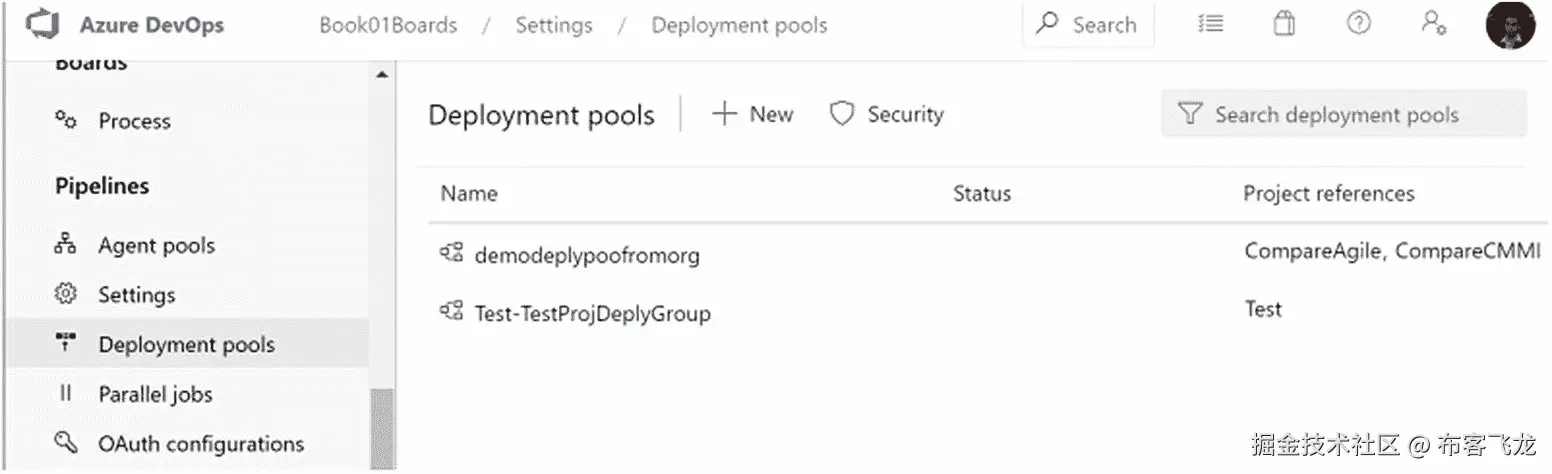Click the Settings breadcrumb link
Image resolution: width=1552 pixels, height=474 pixels.
[x=553, y=26]
